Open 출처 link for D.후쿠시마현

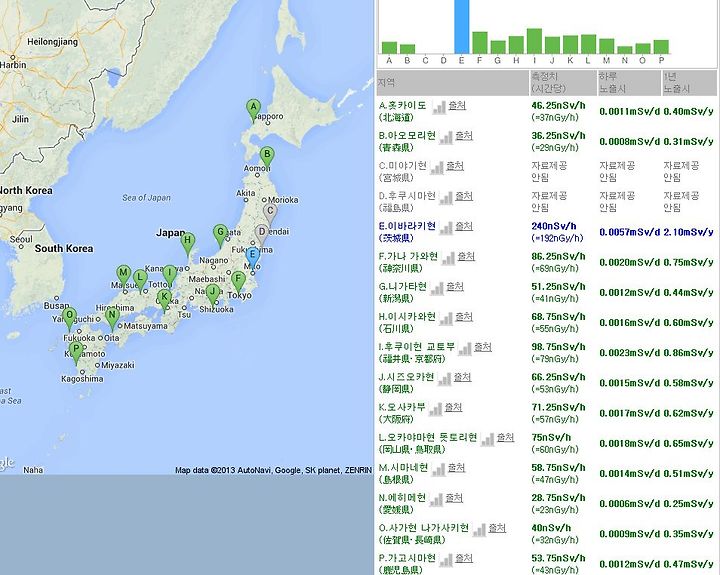(x=464, y=196)
